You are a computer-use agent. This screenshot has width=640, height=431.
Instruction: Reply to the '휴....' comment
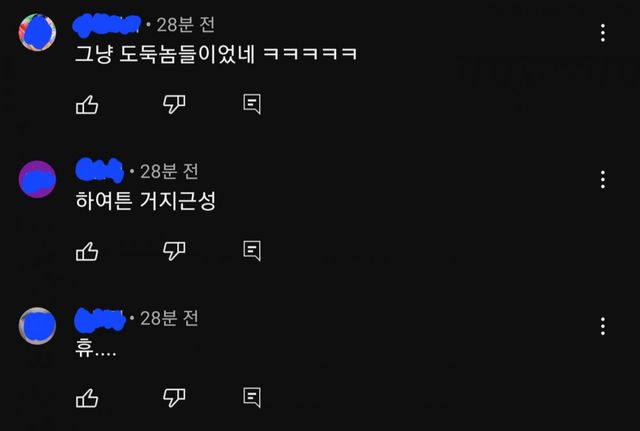[x=252, y=397]
